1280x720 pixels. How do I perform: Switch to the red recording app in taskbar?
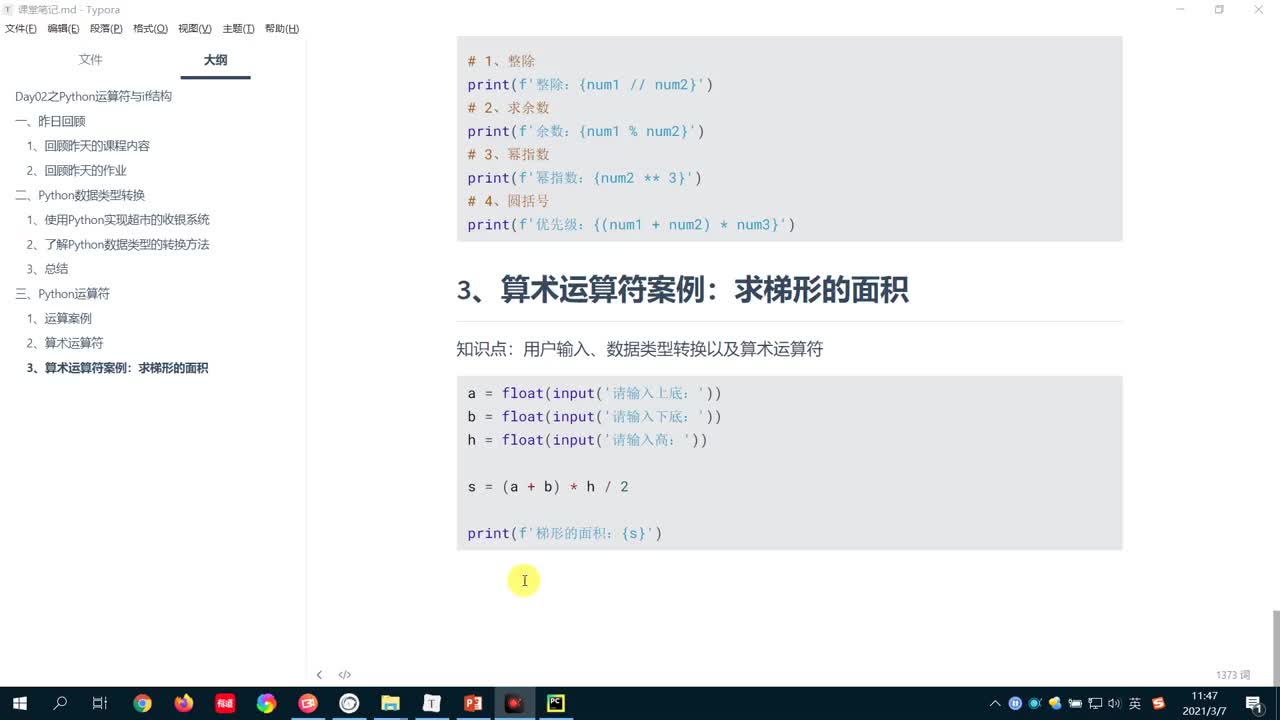pyautogui.click(x=514, y=703)
